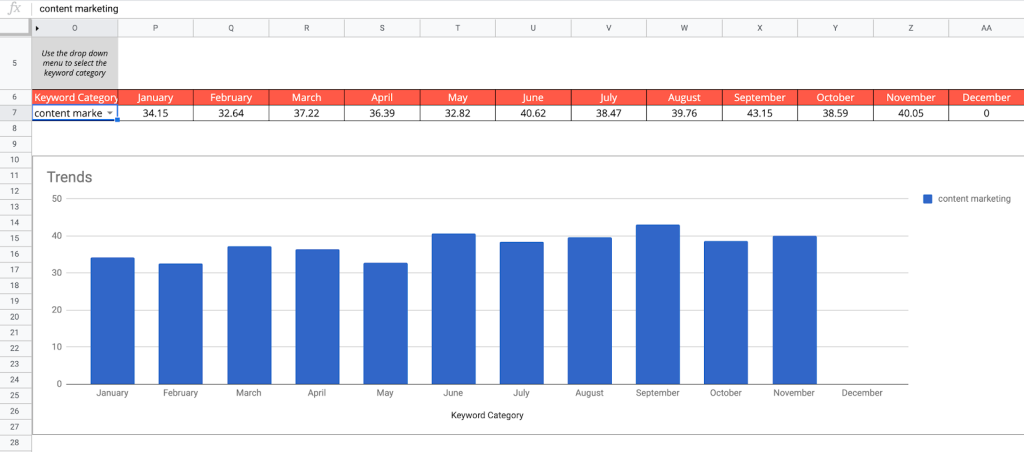
Task: Click the Keyword Category axis title
Action: coord(487,415)
